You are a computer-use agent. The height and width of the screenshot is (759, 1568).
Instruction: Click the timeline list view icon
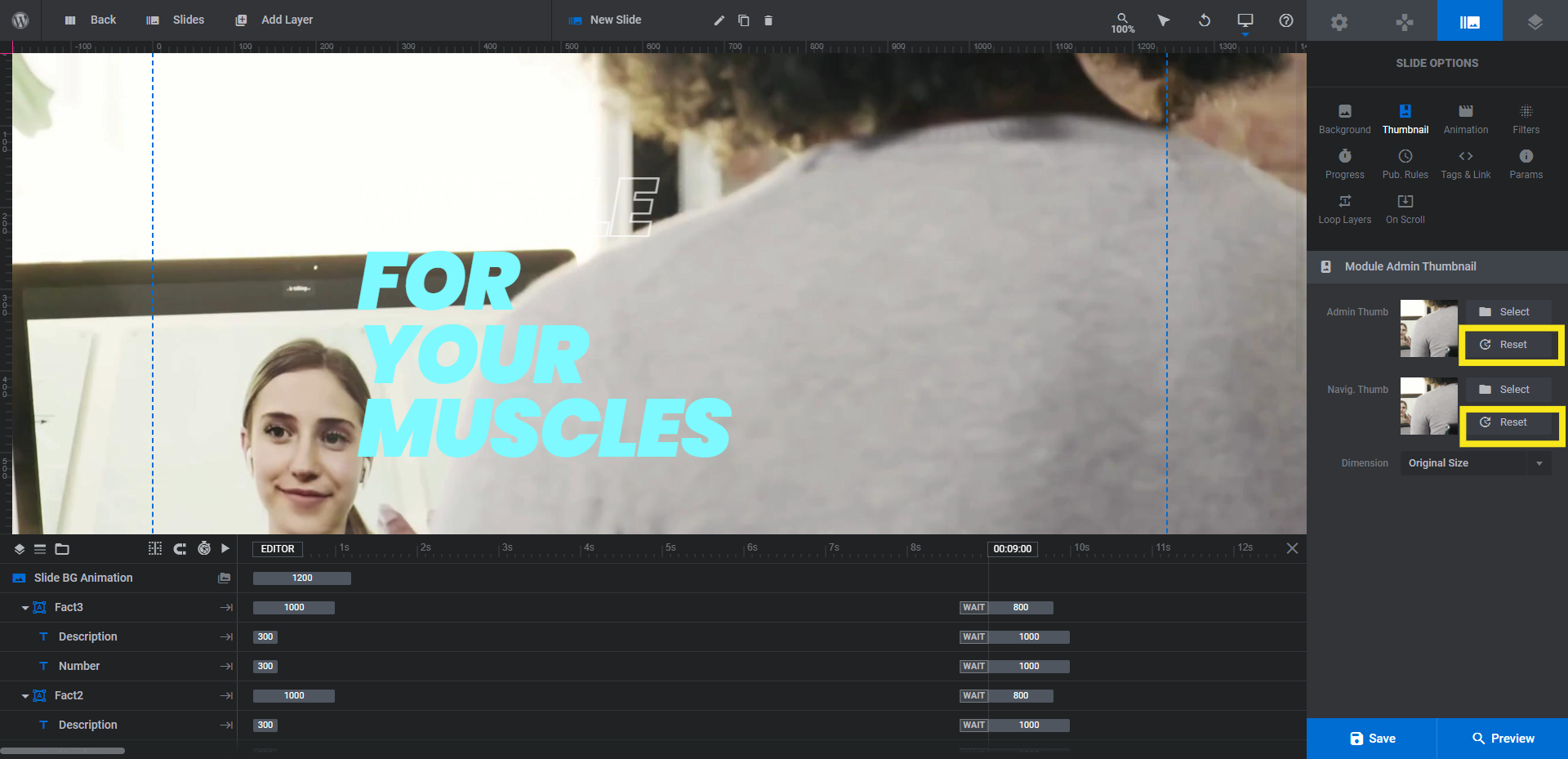pyautogui.click(x=40, y=549)
